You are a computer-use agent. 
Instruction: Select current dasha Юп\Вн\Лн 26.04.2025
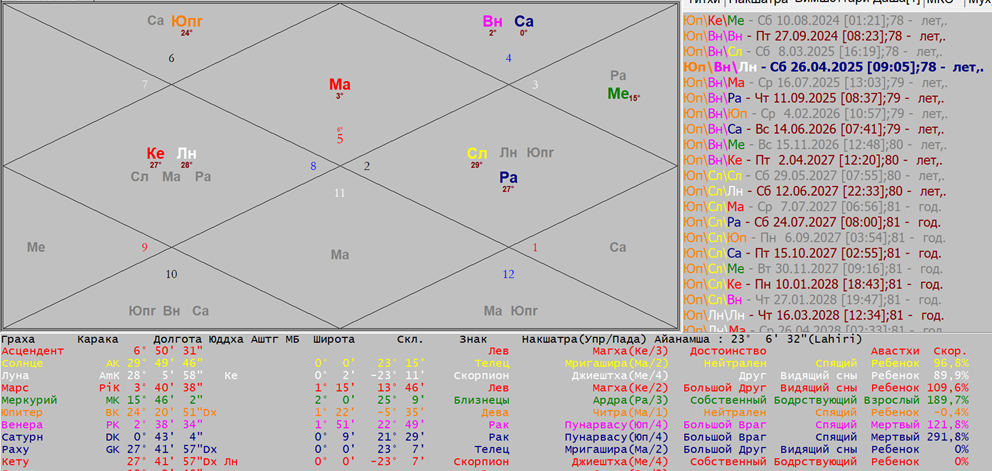tap(834, 66)
